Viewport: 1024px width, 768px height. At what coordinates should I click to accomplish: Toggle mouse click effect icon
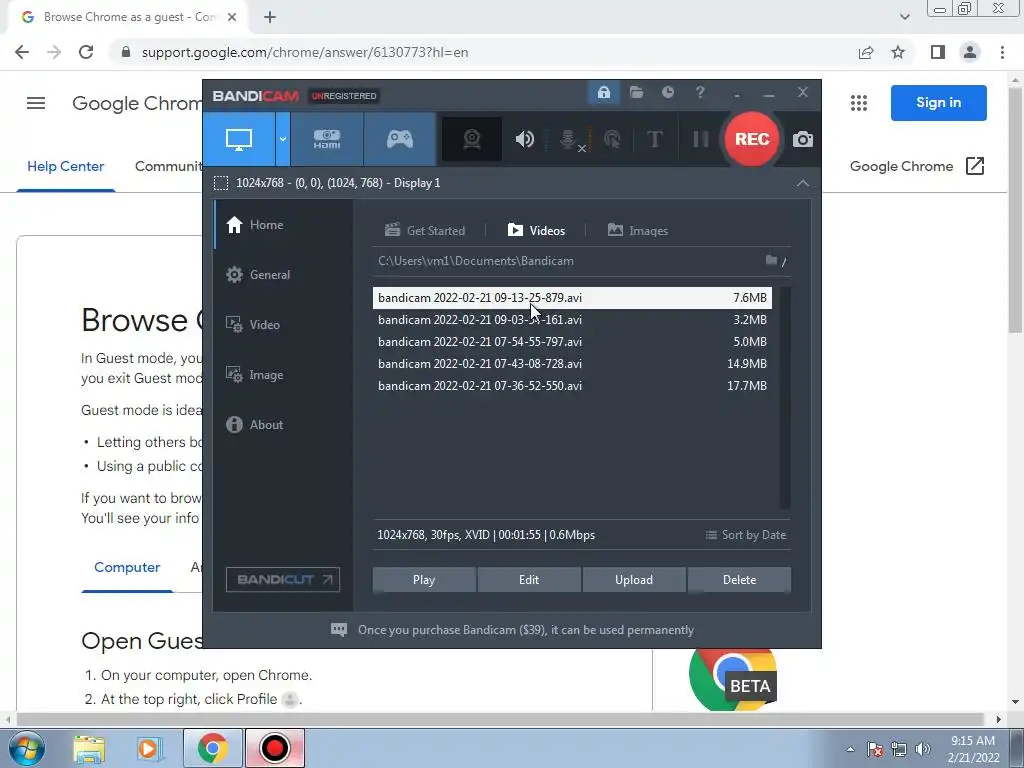click(612, 139)
